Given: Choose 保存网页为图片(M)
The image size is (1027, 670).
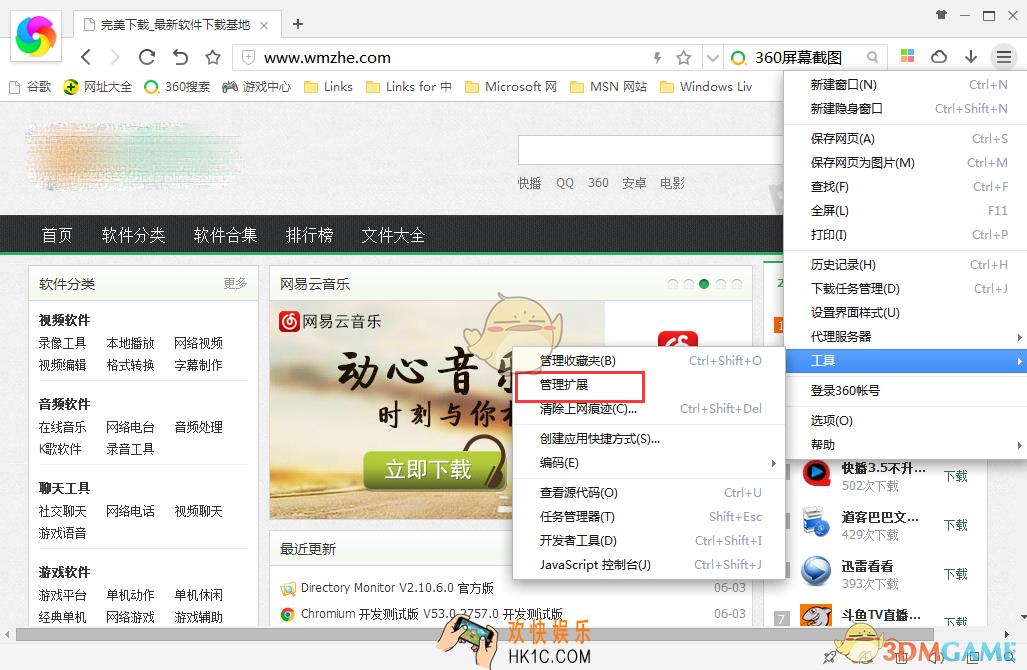Looking at the screenshot, I should 906,162.
